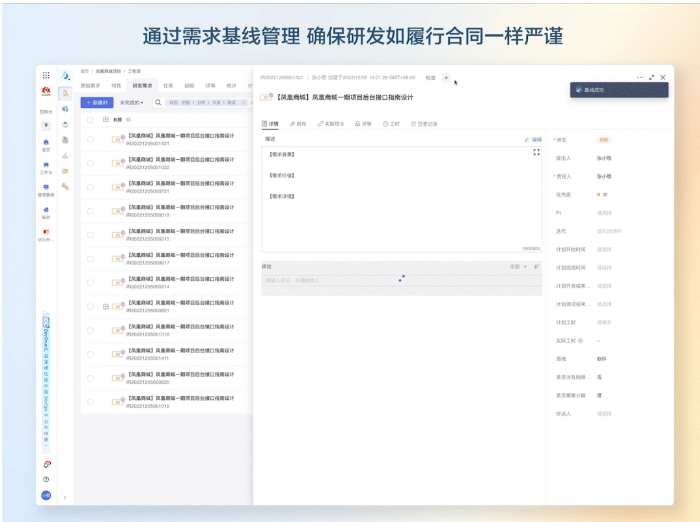Open the 未完成的 filter dropdown
700x522 pixels.
tap(131, 103)
